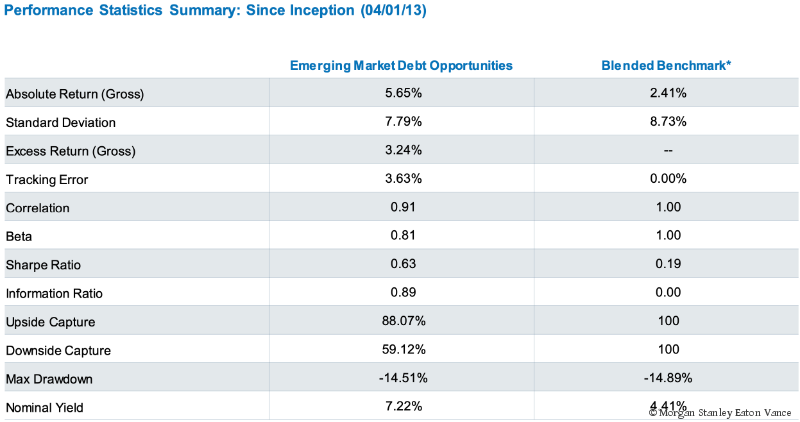
Task: Select the Absolute Return (Gross) row label
Action: coord(75,94)
